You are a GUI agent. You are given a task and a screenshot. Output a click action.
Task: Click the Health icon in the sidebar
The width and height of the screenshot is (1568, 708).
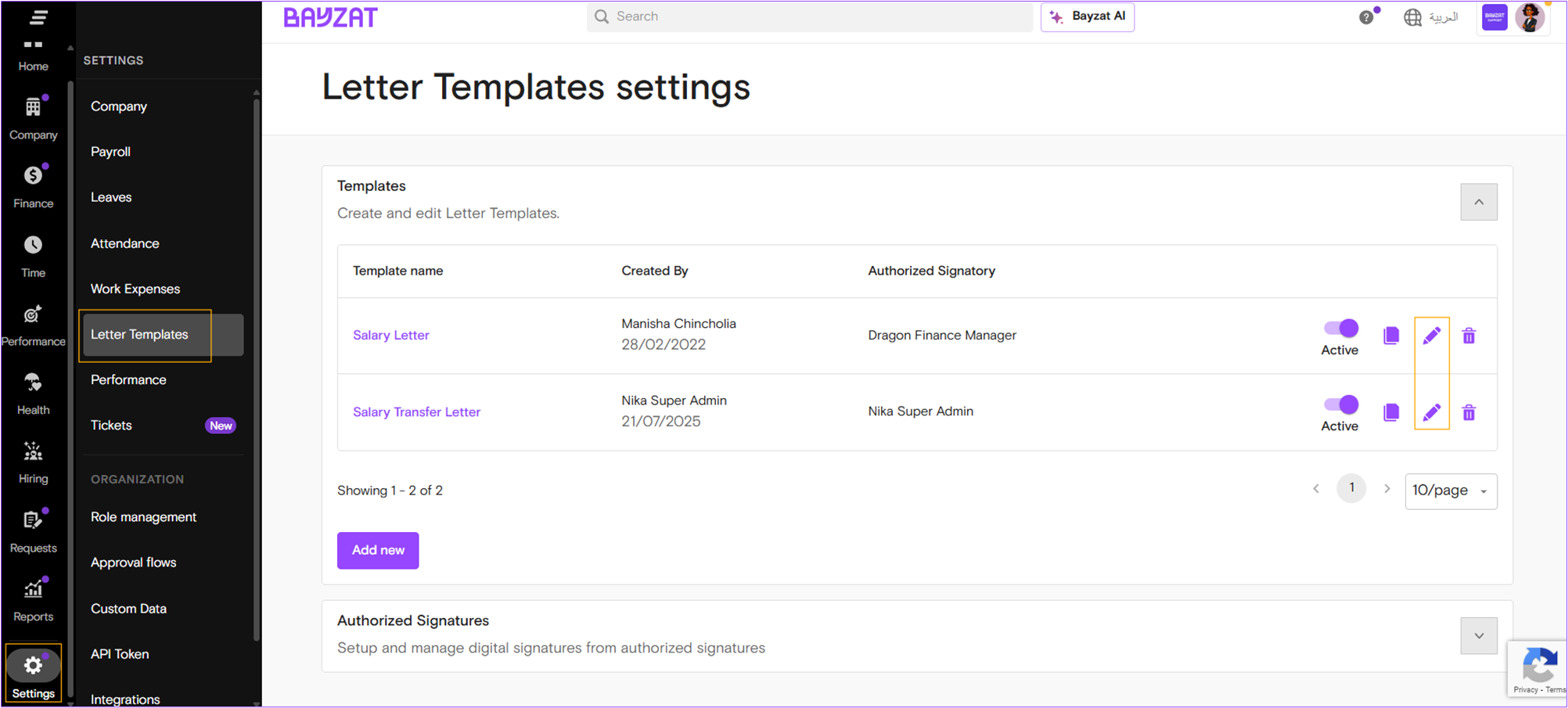click(x=33, y=390)
